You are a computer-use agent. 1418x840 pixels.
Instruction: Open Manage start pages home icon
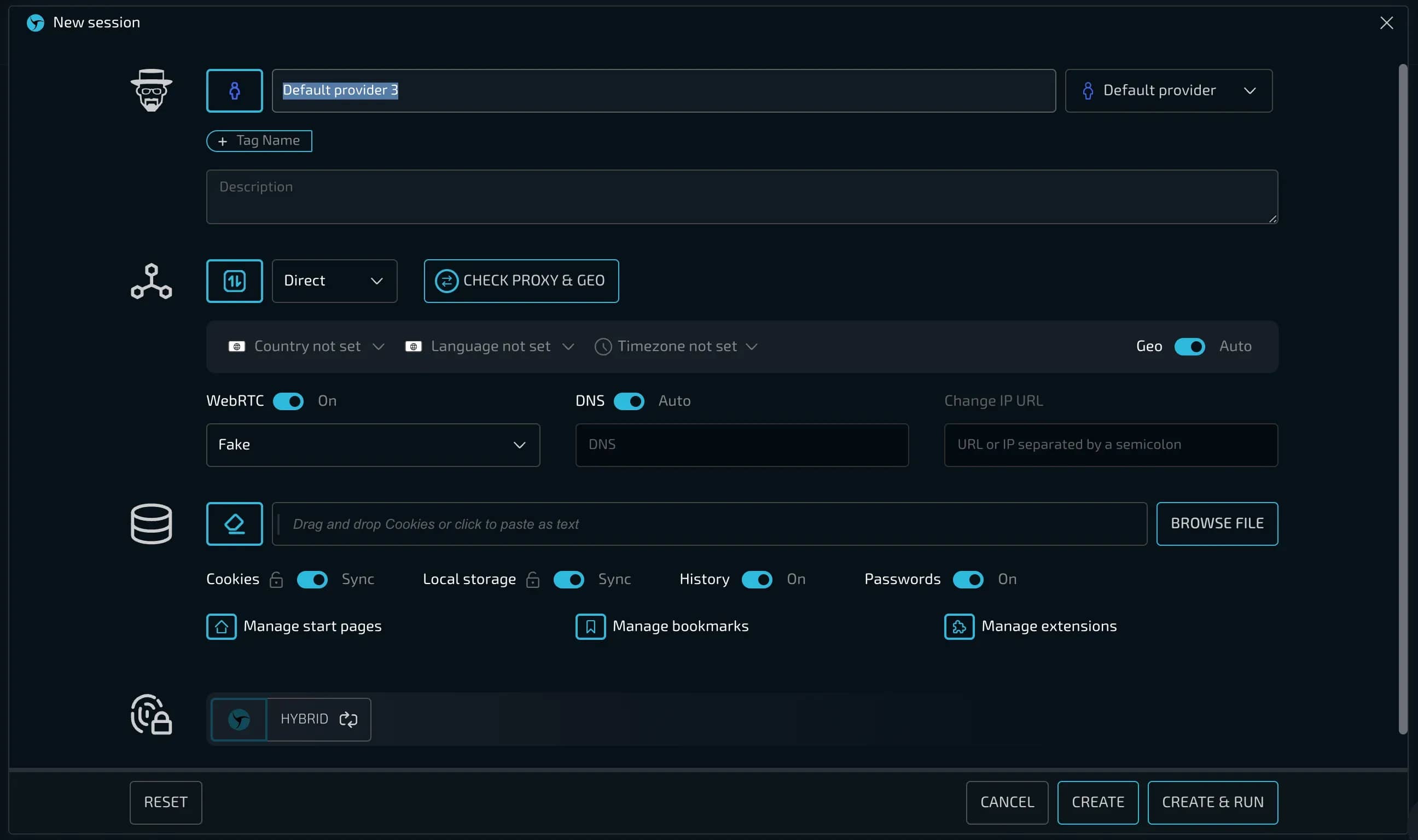(x=222, y=627)
